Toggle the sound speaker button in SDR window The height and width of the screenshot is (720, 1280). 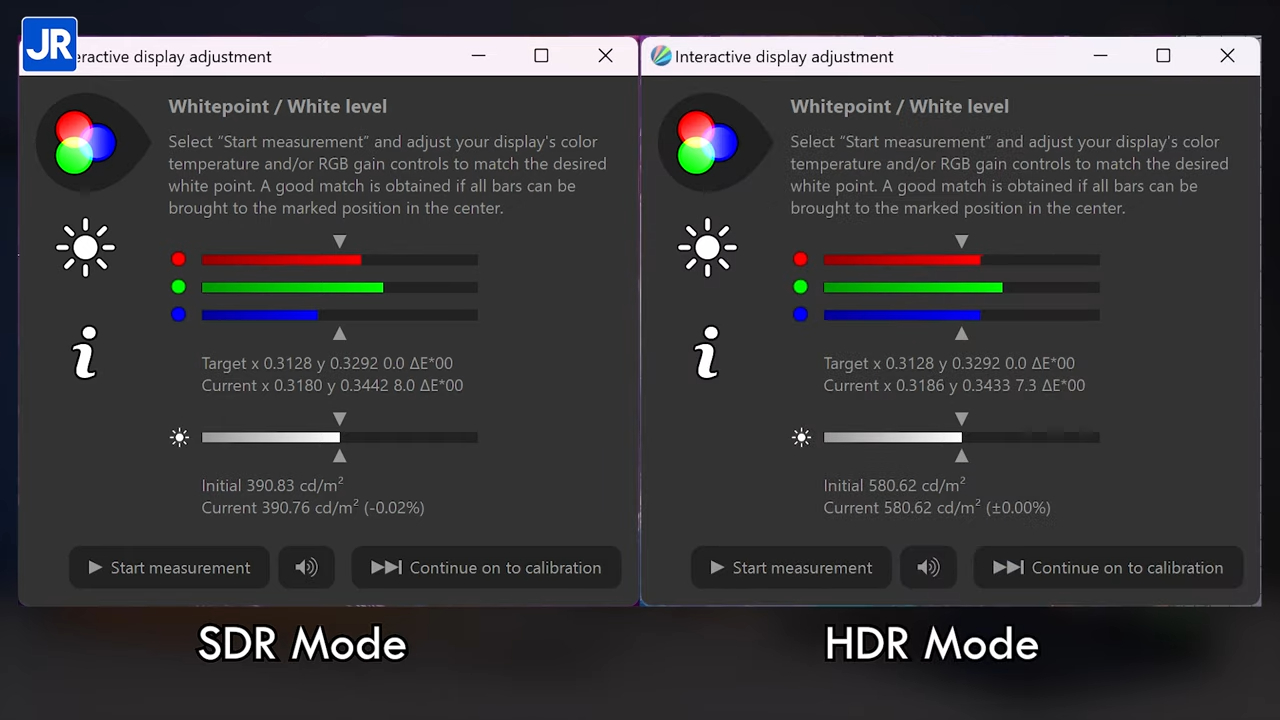(306, 567)
